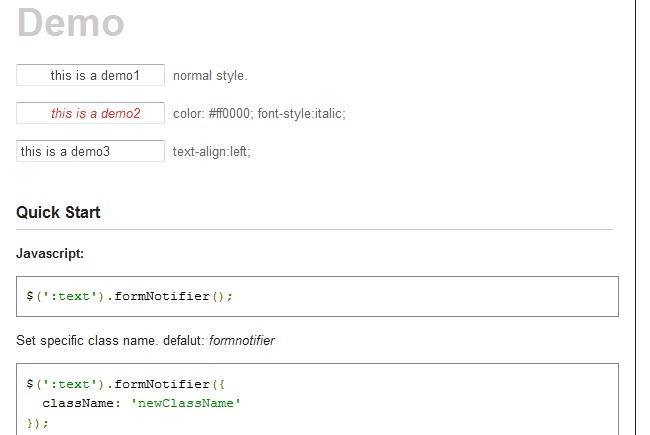Image resolution: width=650 pixels, height=435 pixels.
Task: Focus the red italic demo2 input
Action: click(x=90, y=114)
